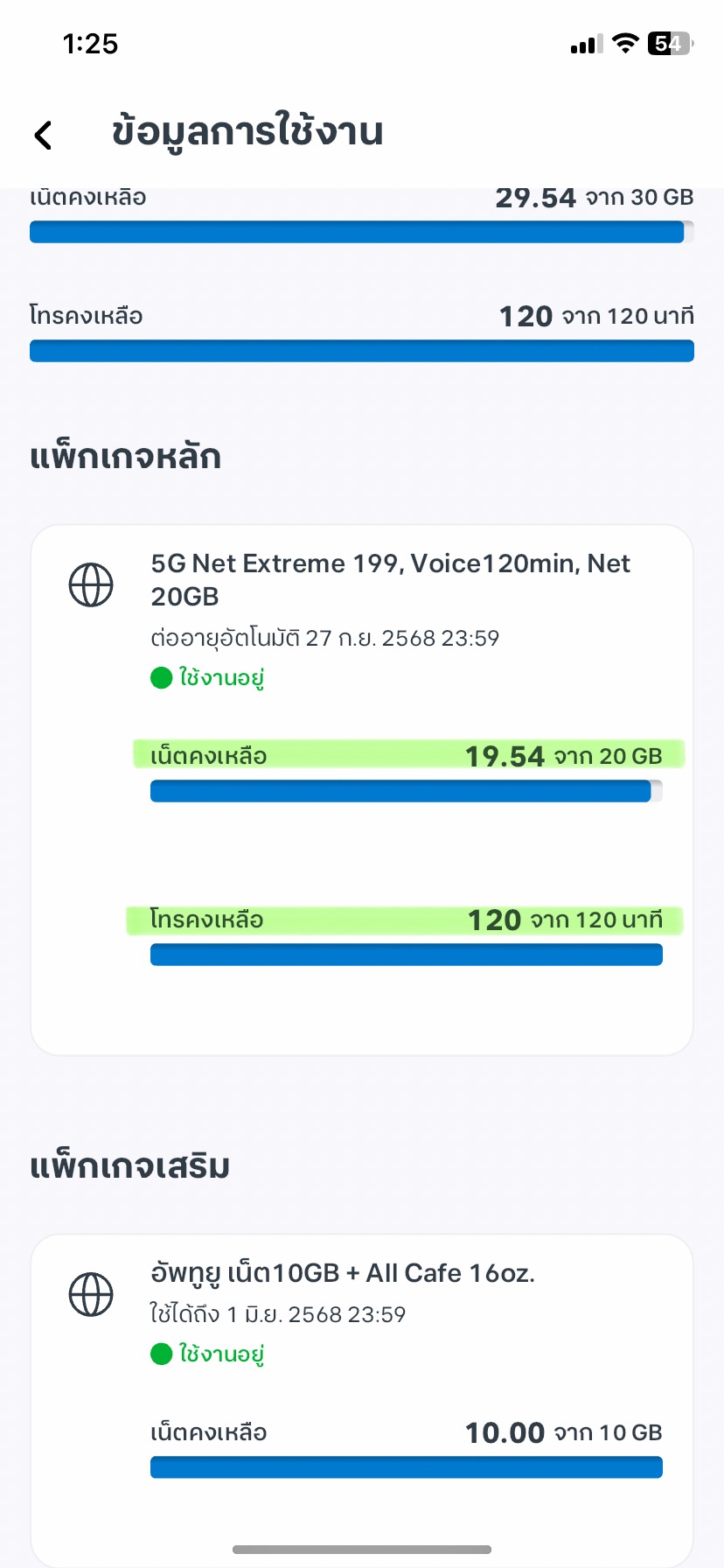The width and height of the screenshot is (724, 1568).
Task: Tap green active dot under add-on package
Action: 161,1354
